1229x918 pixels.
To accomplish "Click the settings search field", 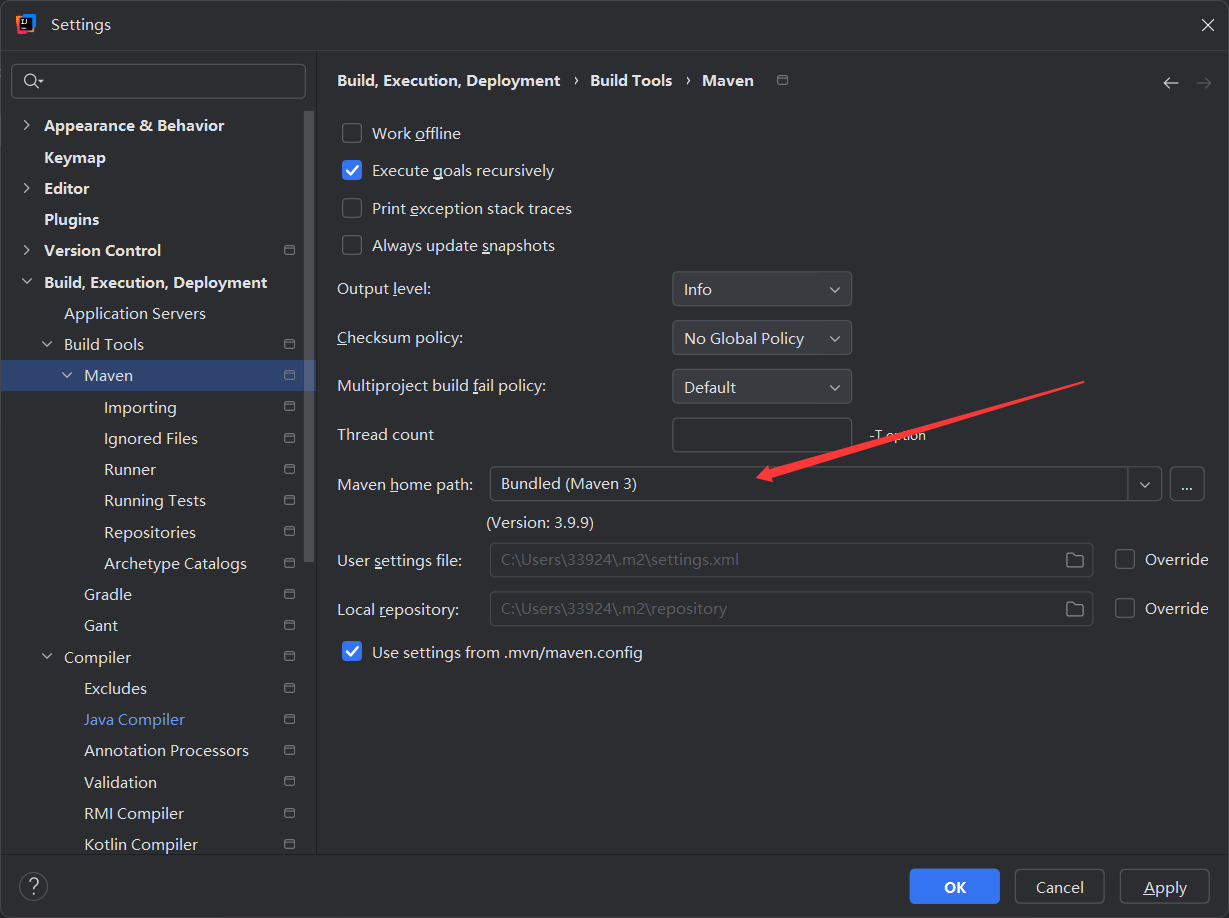I will [158, 81].
